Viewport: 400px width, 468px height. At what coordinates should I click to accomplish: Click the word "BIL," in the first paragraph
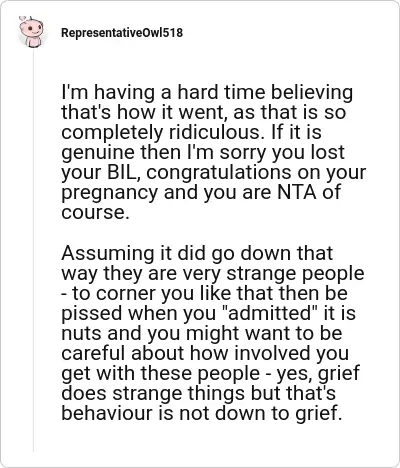[x=119, y=172]
